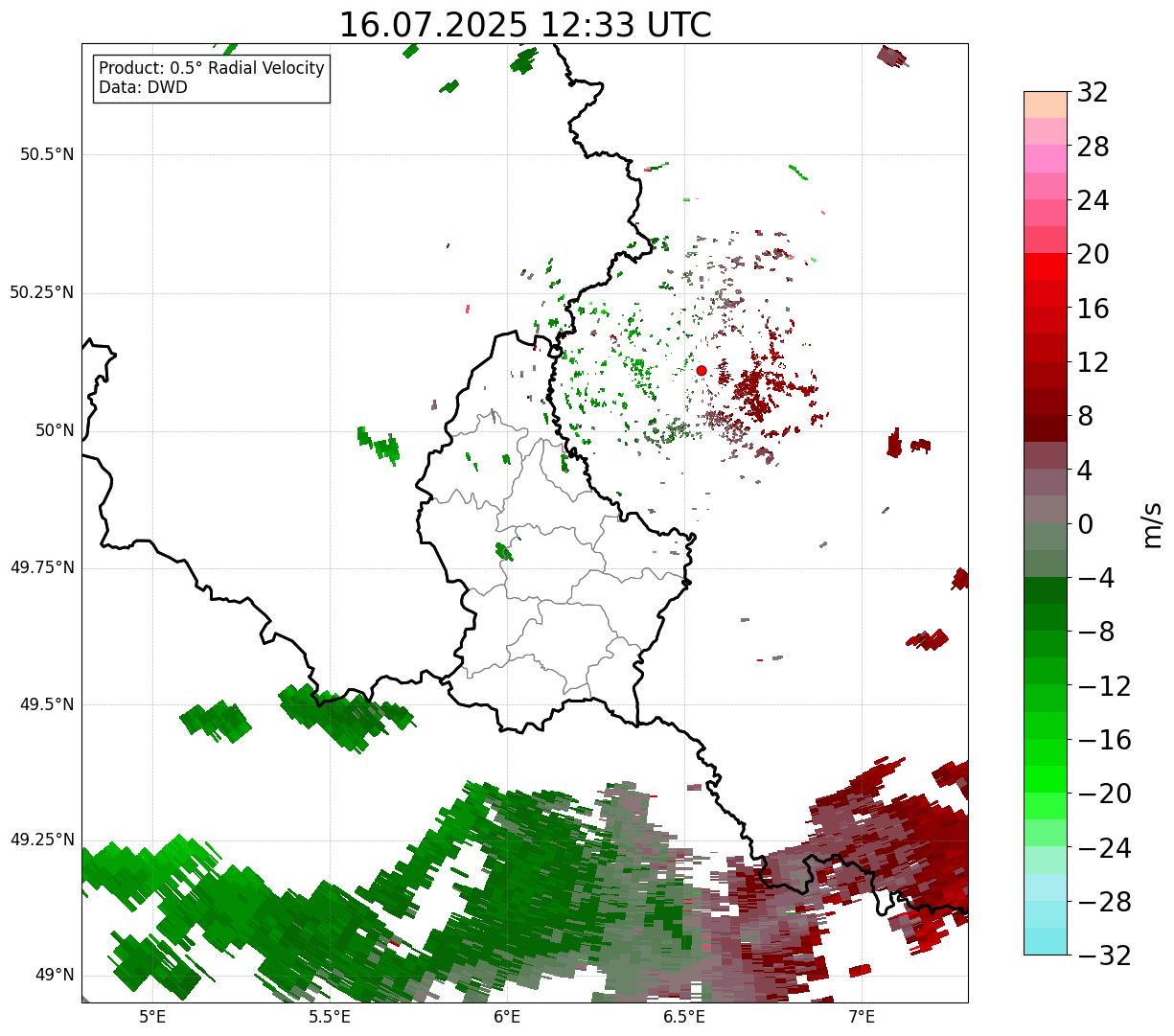Click the colorbar tick label 24
This screenshot has width=1174, height=1036.
1093,200
